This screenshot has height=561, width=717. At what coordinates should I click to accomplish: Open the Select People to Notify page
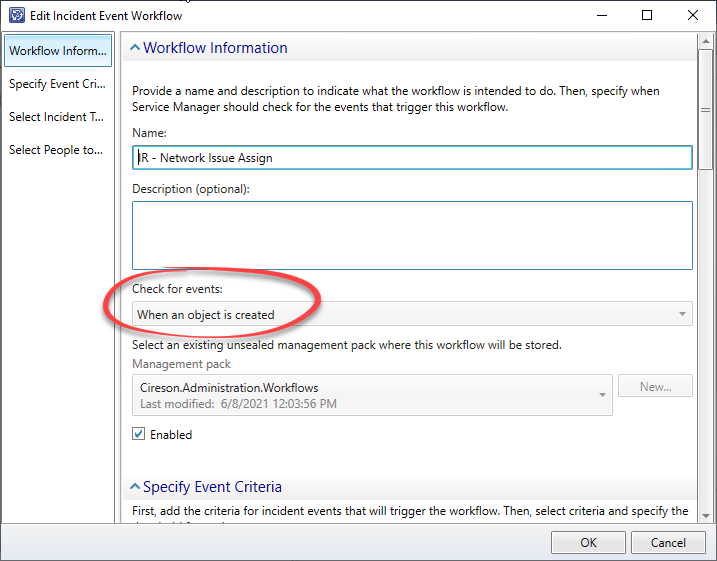click(57, 150)
